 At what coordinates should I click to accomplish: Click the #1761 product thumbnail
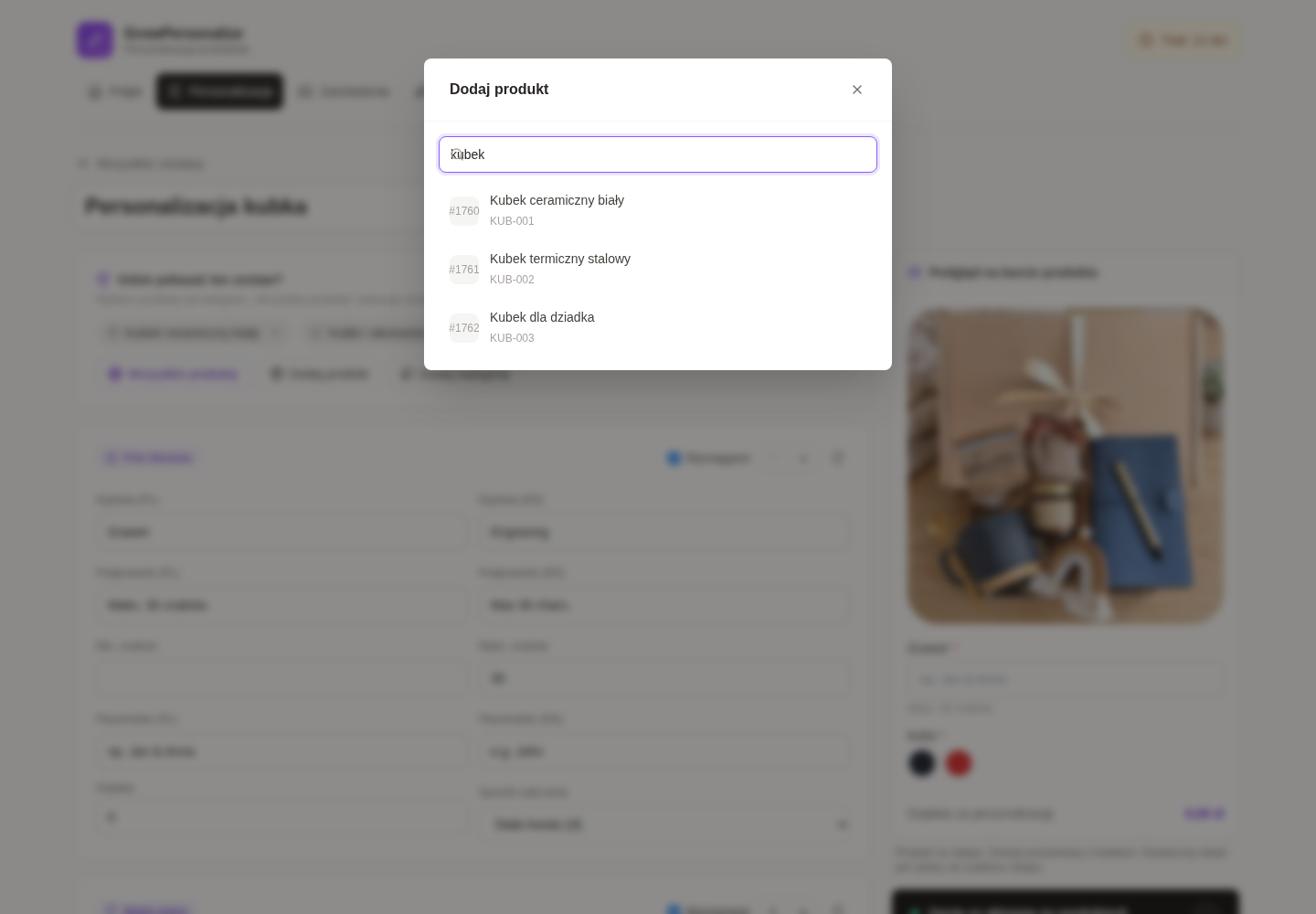464,270
